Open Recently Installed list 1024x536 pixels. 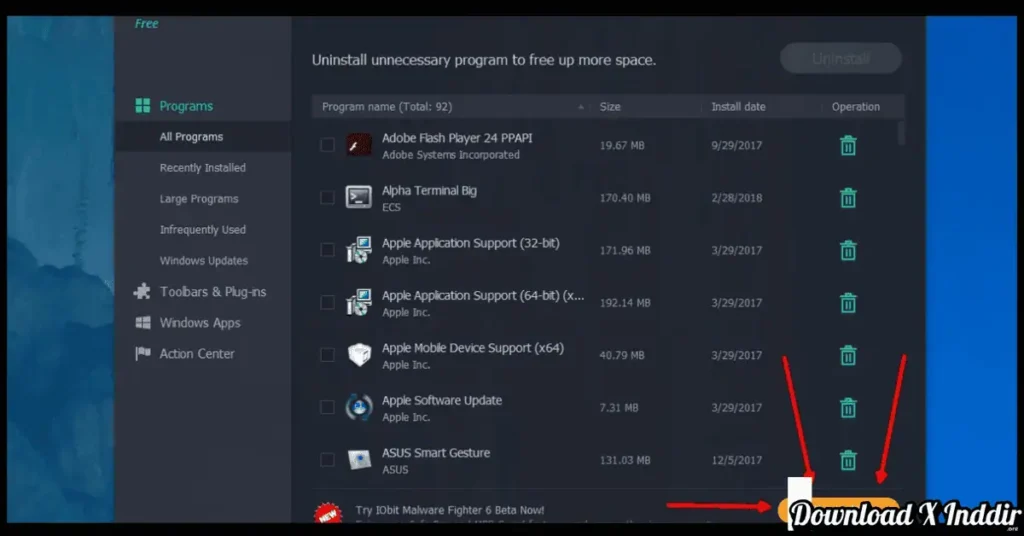click(x=202, y=168)
